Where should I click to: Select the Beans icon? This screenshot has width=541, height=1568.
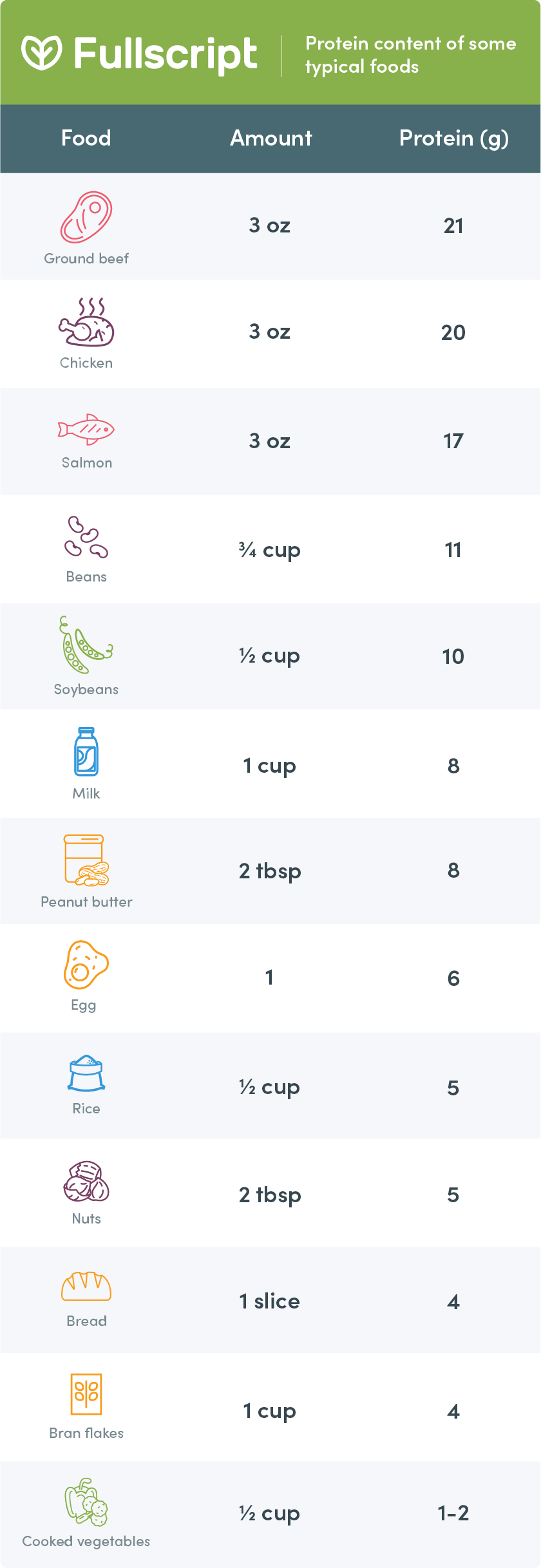(86, 536)
